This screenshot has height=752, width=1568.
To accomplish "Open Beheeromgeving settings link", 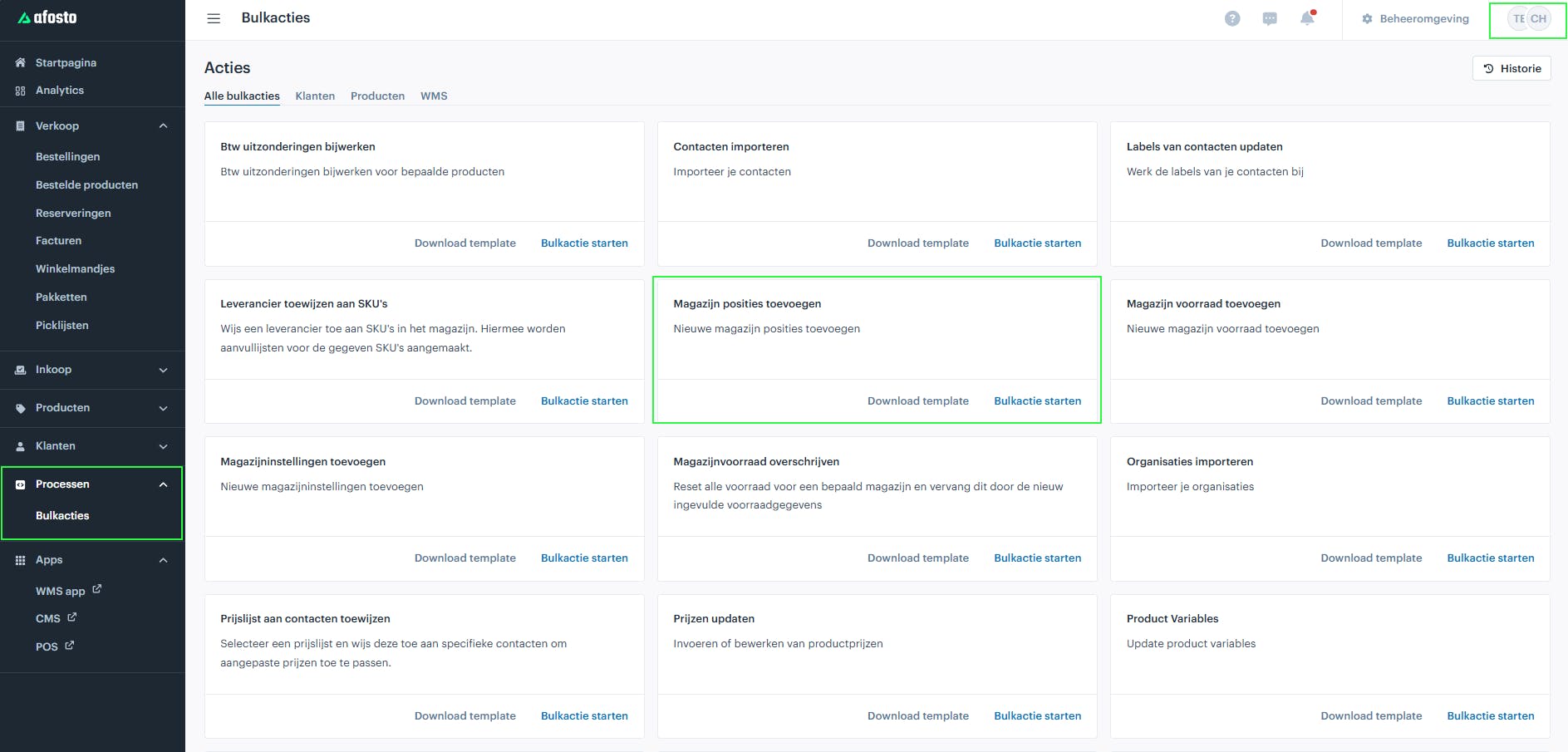I will tap(1416, 18).
